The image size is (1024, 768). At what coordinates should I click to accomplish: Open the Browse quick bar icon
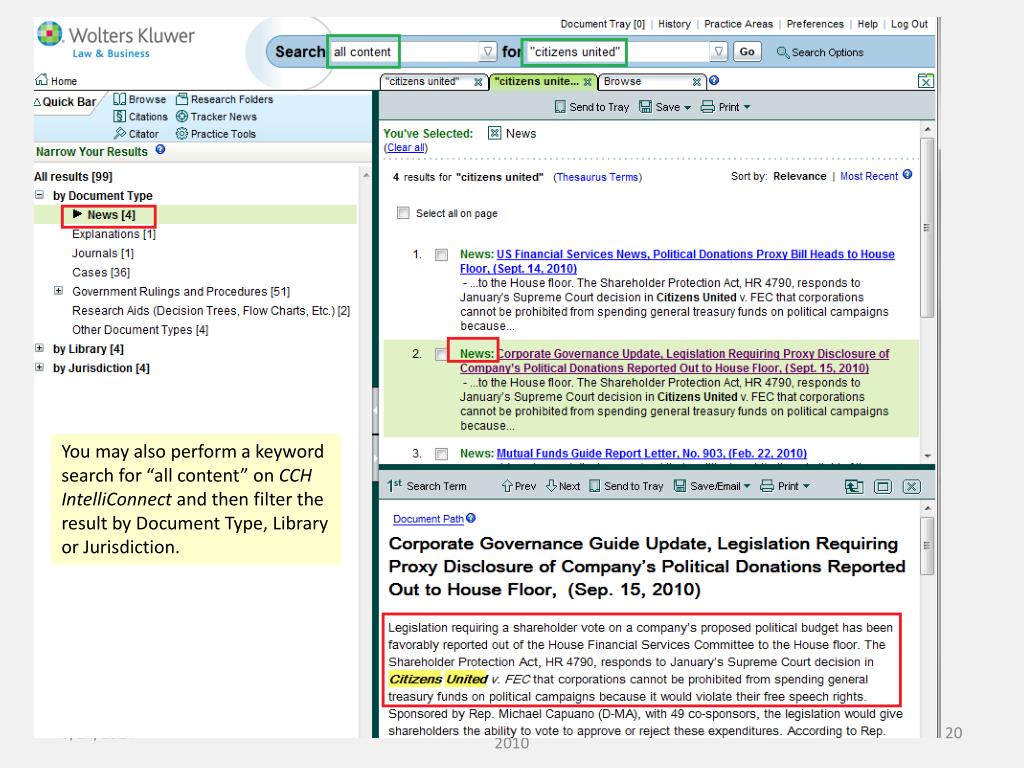(x=120, y=99)
